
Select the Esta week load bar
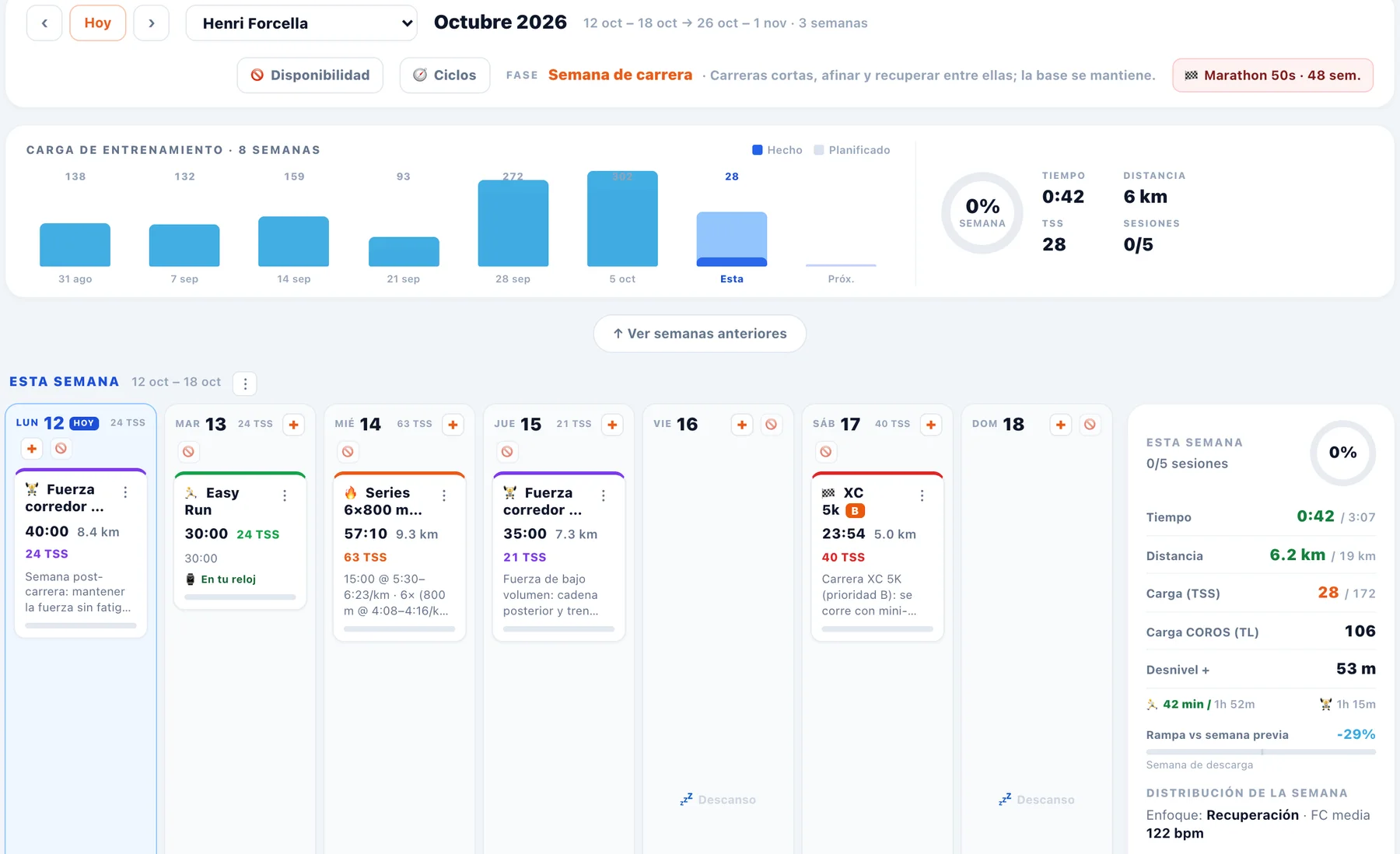[x=732, y=240]
